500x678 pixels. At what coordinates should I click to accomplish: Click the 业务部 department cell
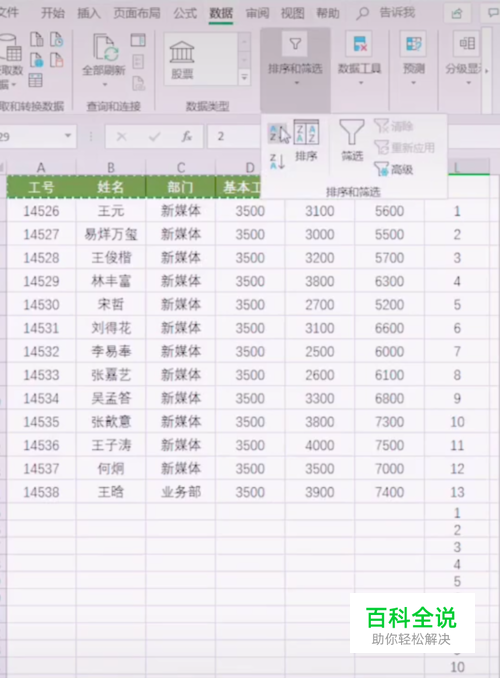pos(181,492)
